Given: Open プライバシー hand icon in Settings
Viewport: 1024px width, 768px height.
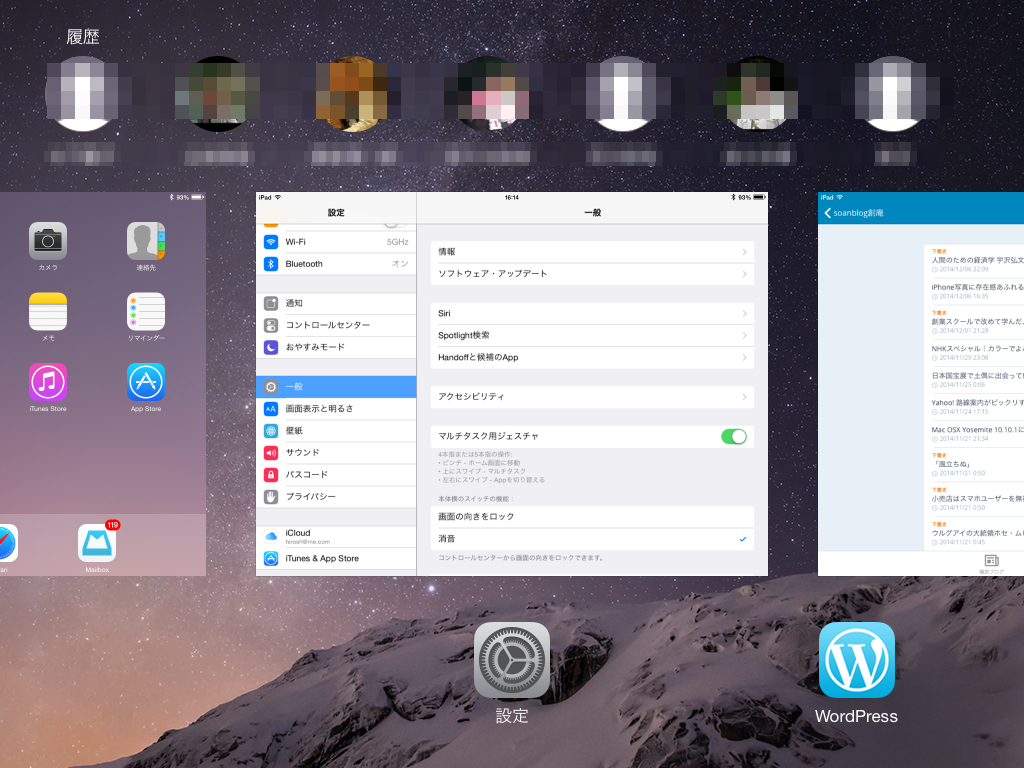Looking at the screenshot, I should pos(271,497).
